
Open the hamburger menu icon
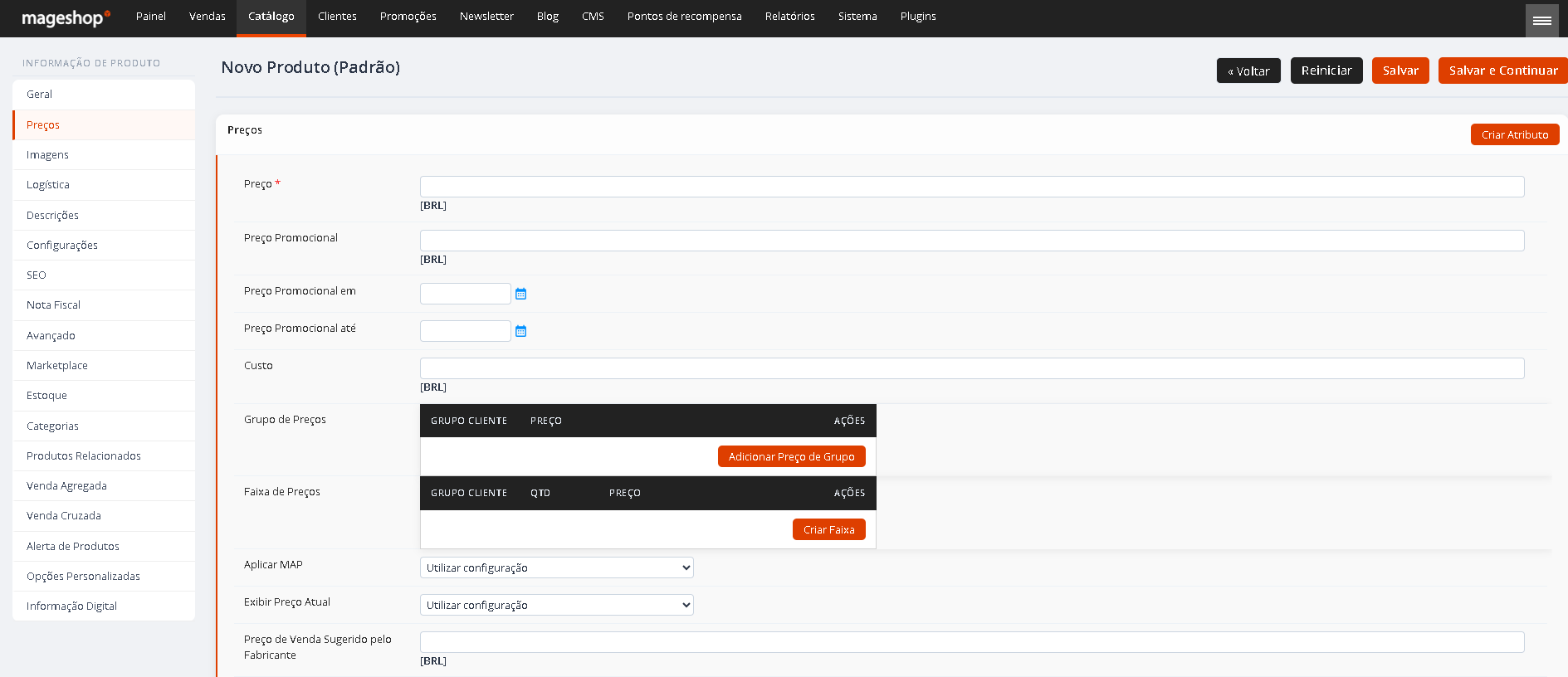(1542, 21)
